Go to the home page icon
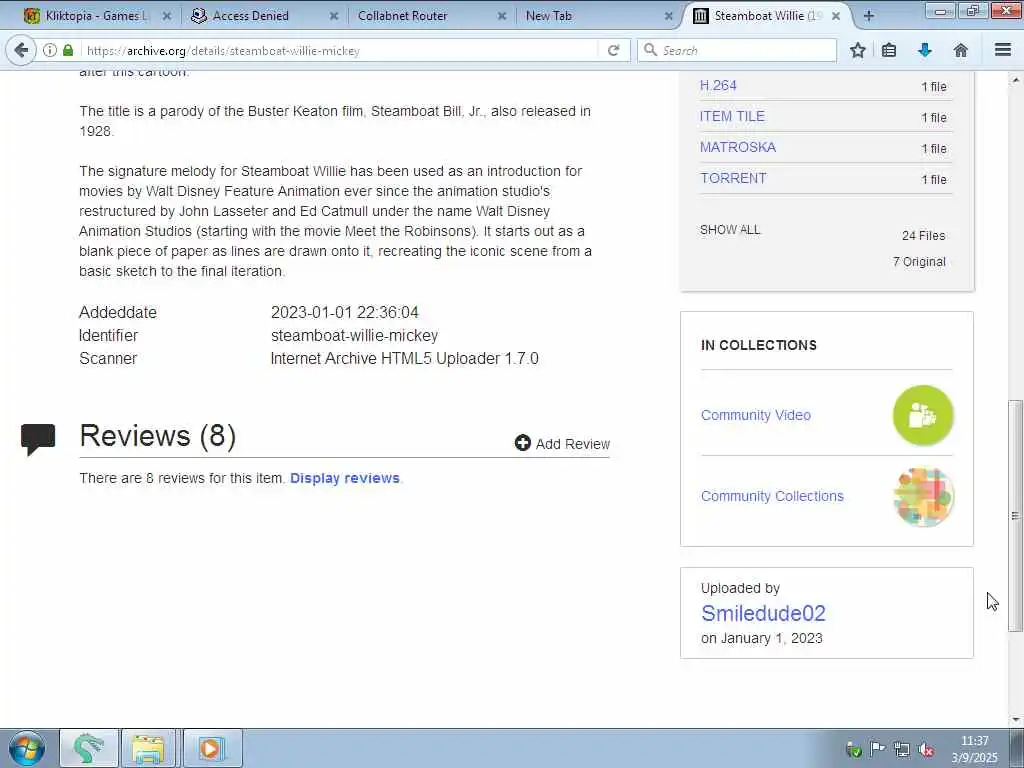1024x768 pixels. [x=961, y=50]
